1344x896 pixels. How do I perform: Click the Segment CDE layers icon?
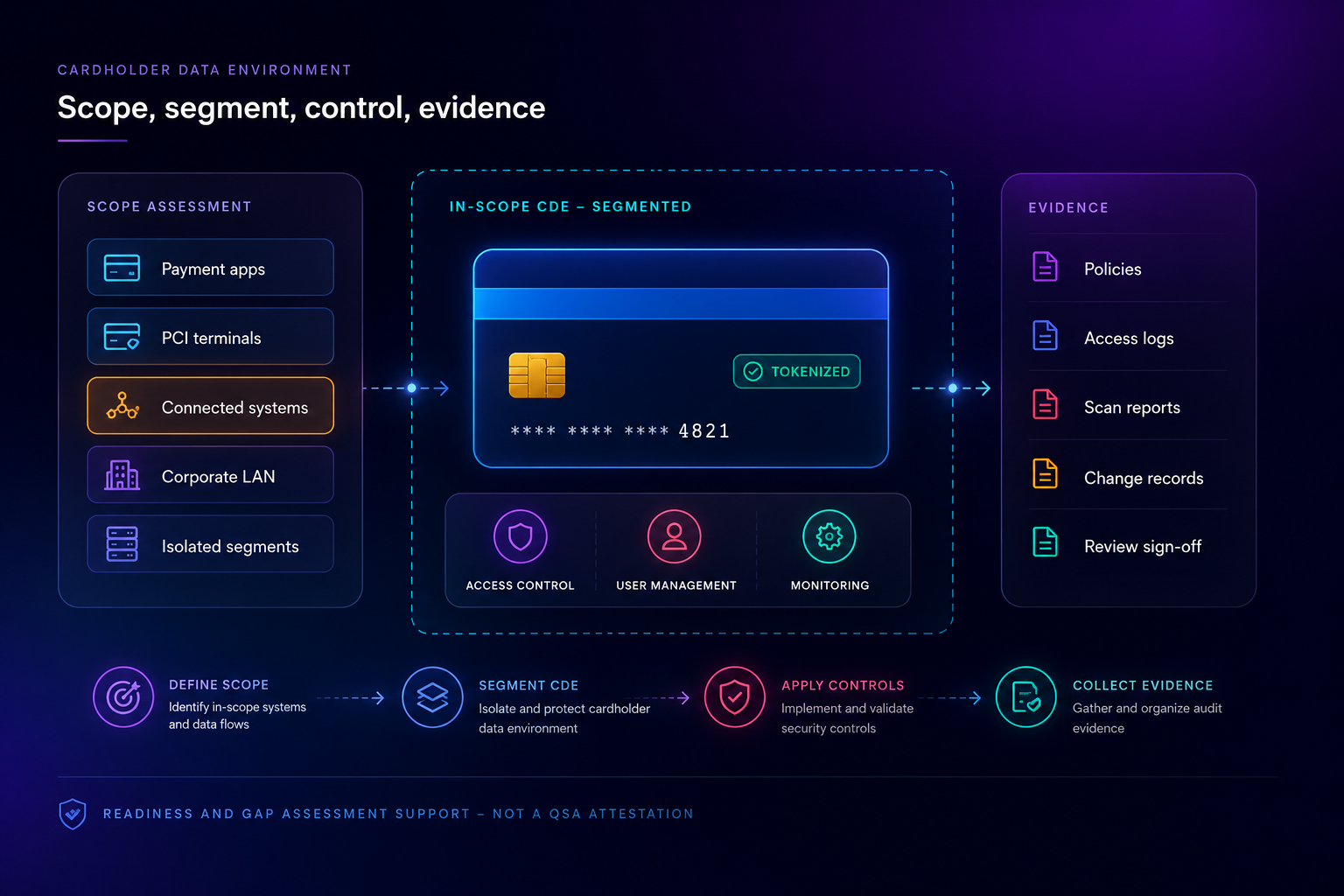click(x=432, y=697)
